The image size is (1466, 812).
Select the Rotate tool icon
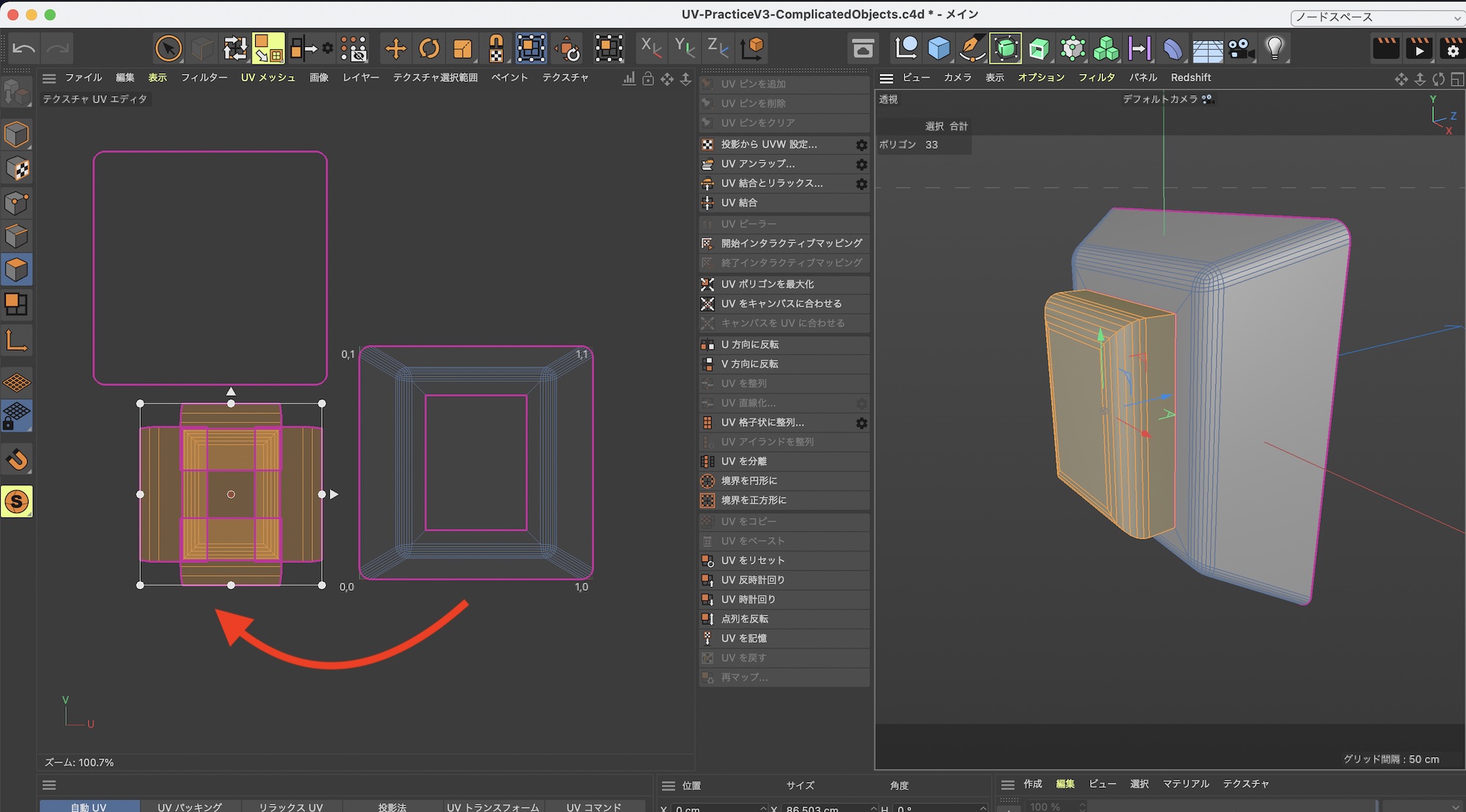pyautogui.click(x=430, y=49)
